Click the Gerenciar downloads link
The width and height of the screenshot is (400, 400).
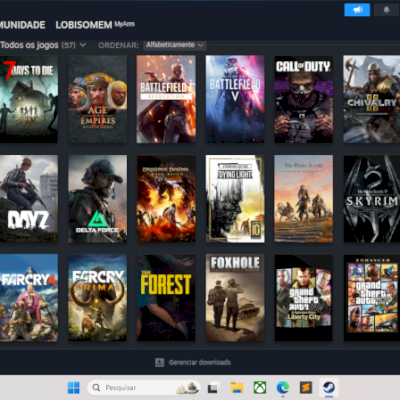coord(200,362)
